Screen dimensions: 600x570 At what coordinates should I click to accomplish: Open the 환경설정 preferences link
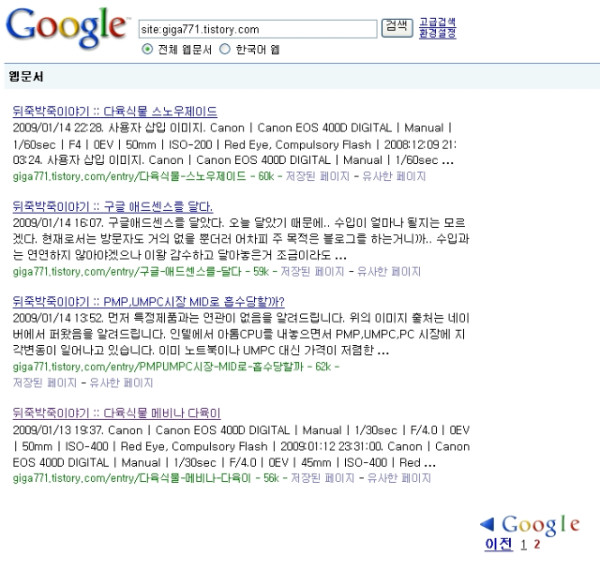click(437, 33)
